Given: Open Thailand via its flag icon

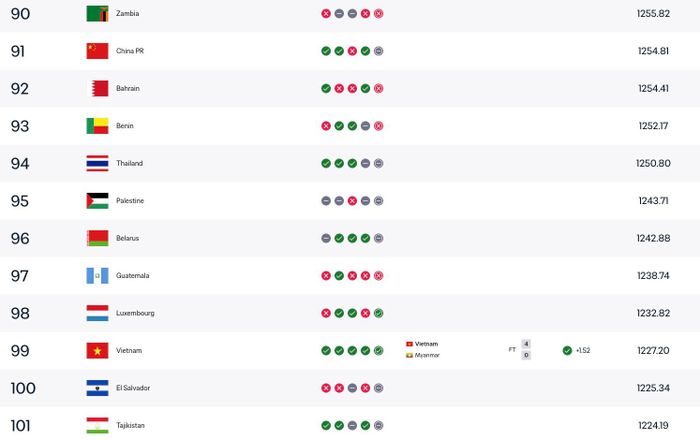Looking at the screenshot, I should click(97, 163).
